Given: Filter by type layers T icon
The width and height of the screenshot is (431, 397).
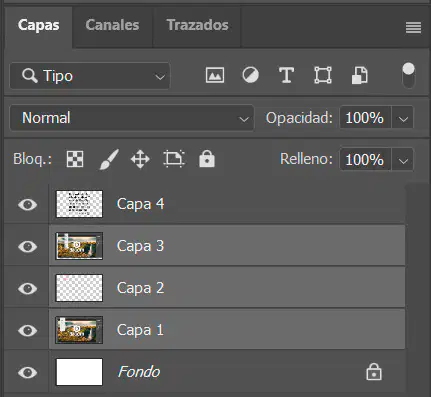Looking at the screenshot, I should click(x=286, y=75).
